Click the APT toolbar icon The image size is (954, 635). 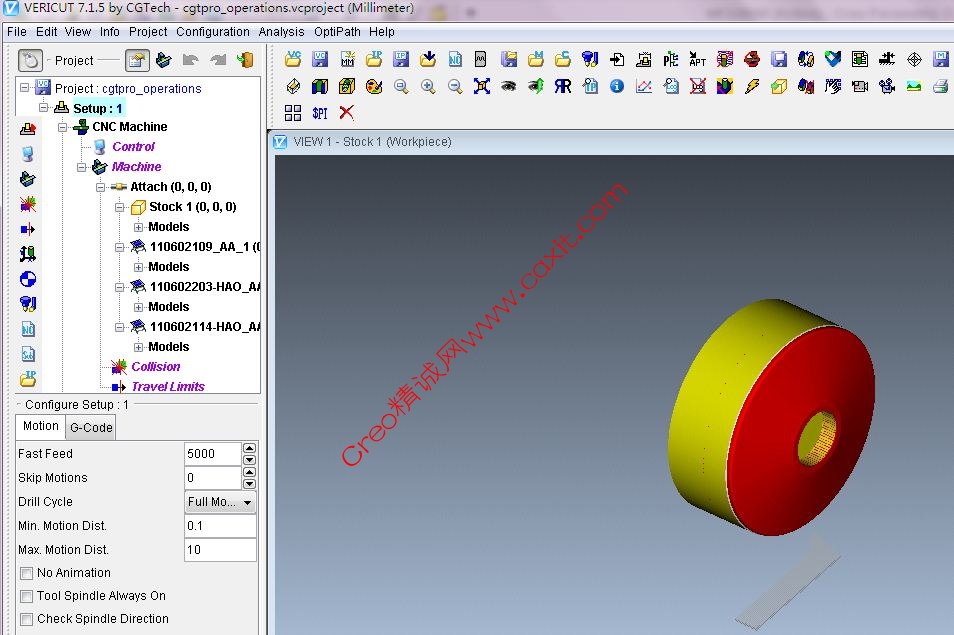pos(698,60)
